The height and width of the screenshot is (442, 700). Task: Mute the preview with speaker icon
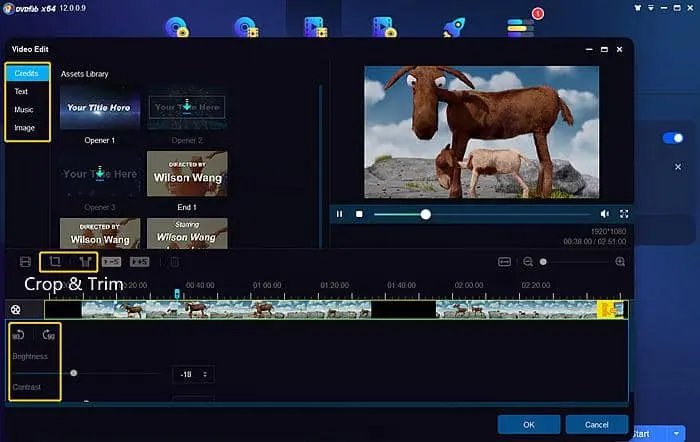605,214
